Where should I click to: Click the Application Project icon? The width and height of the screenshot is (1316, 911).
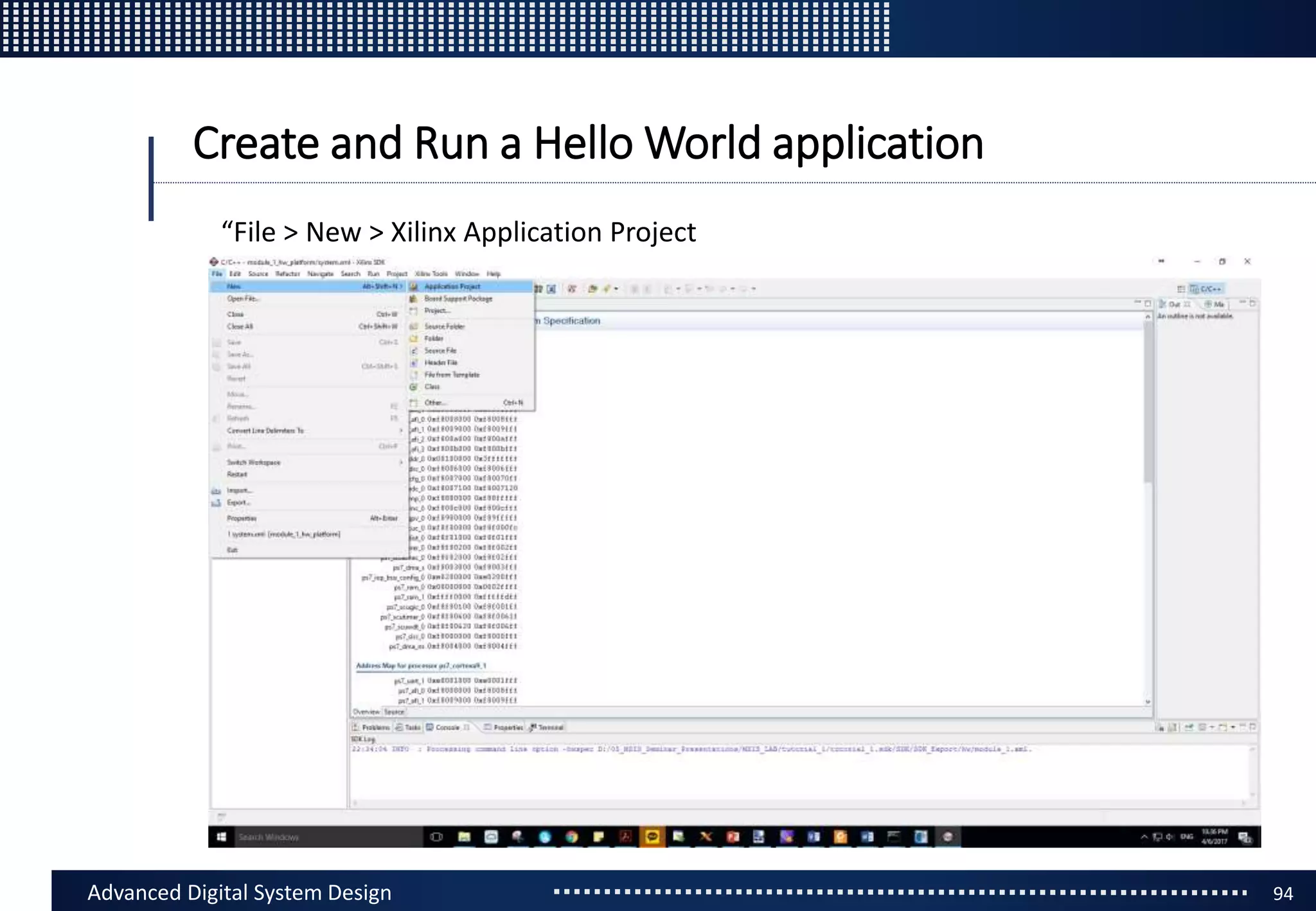coord(414,287)
